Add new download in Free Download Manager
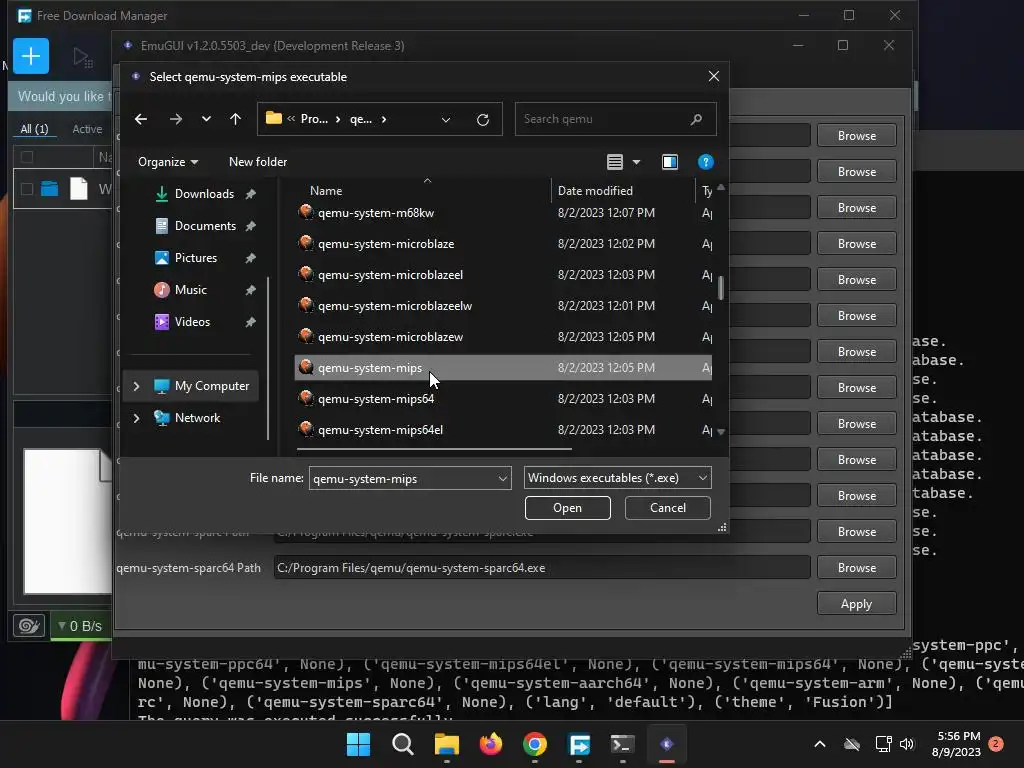This screenshot has height=768, width=1024. pos(31,56)
